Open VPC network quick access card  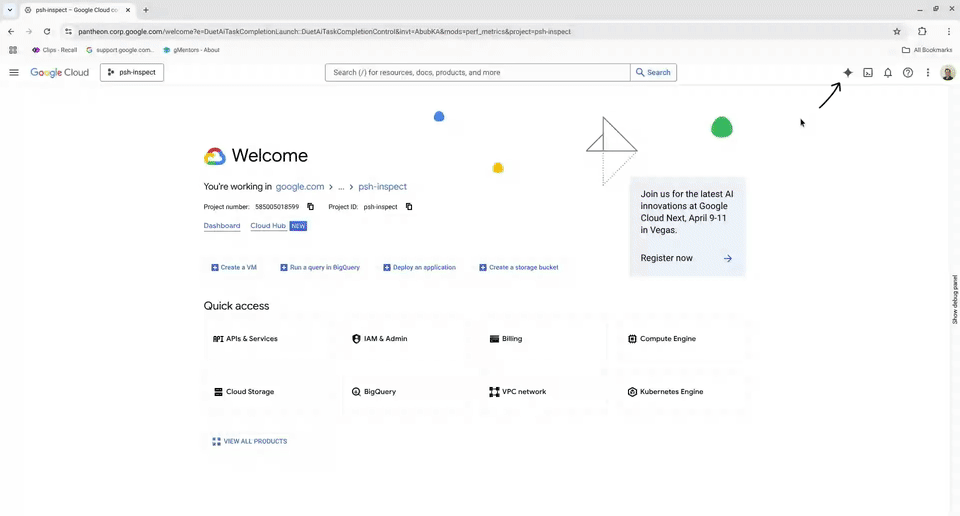(x=545, y=392)
